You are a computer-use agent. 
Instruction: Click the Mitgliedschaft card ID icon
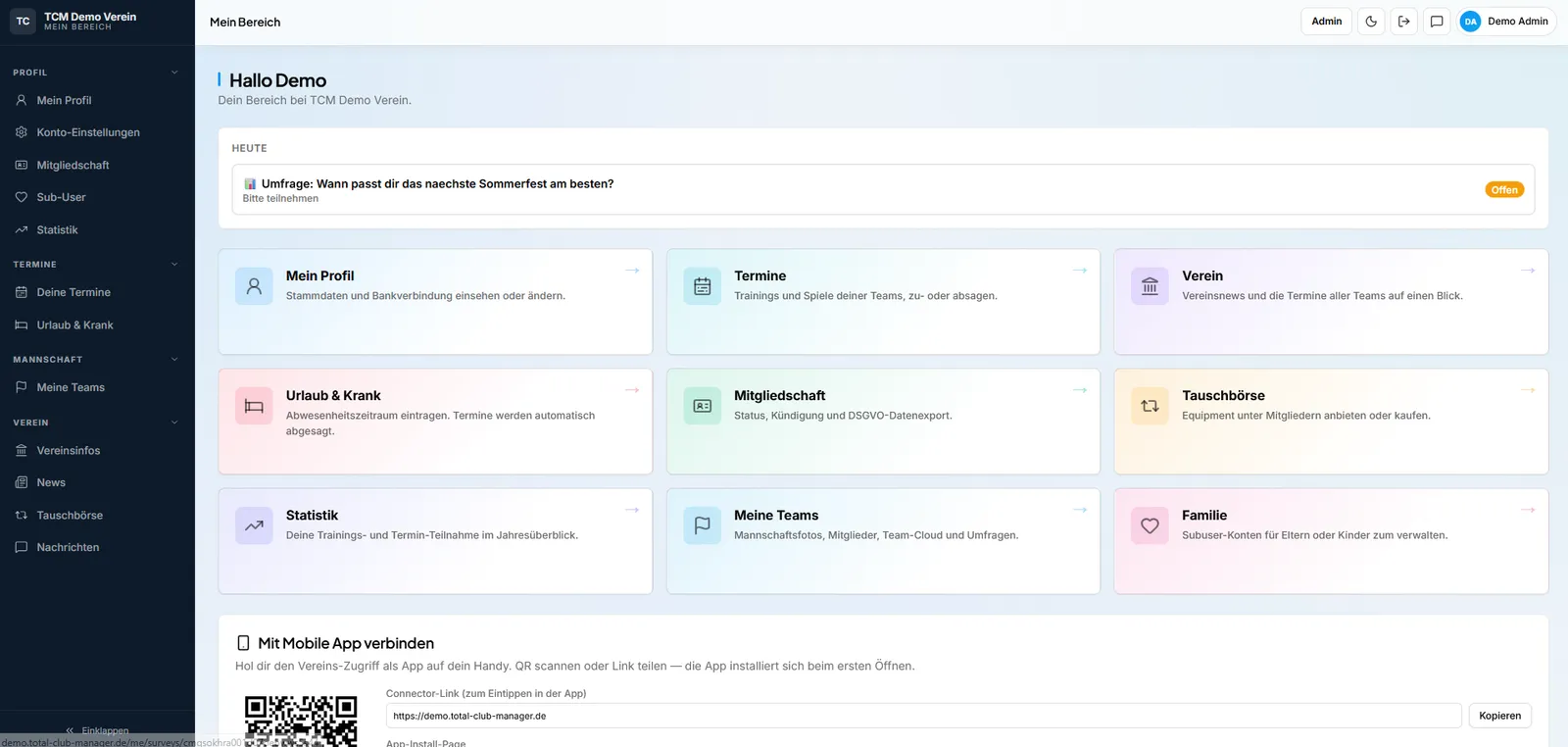(702, 406)
